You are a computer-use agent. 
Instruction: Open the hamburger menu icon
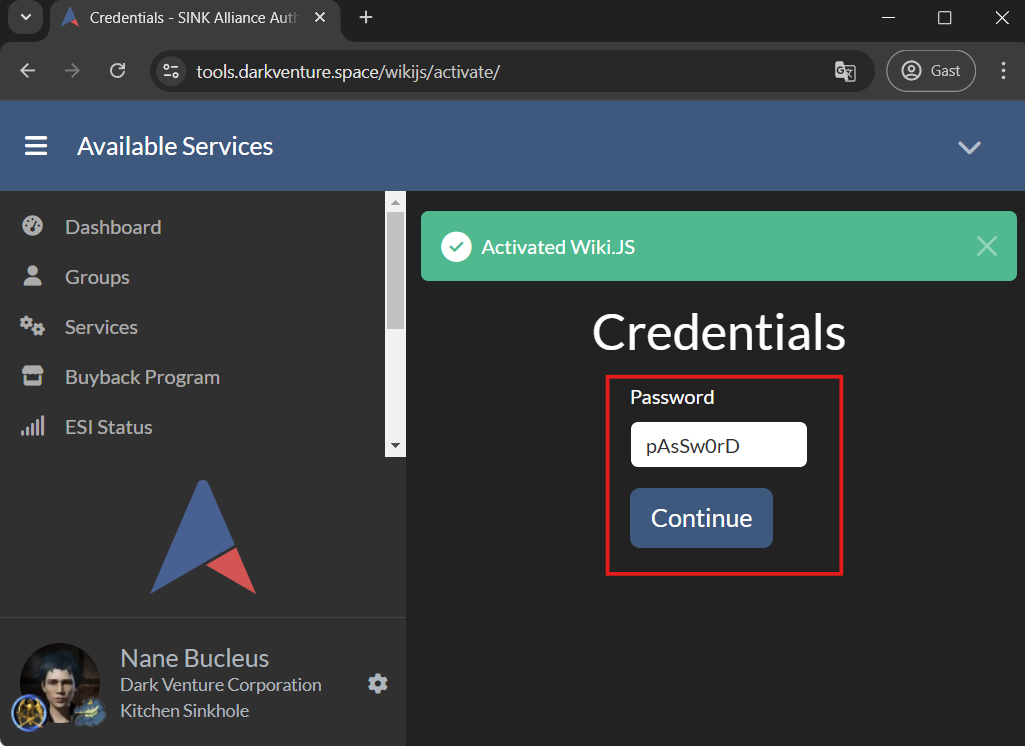click(36, 146)
